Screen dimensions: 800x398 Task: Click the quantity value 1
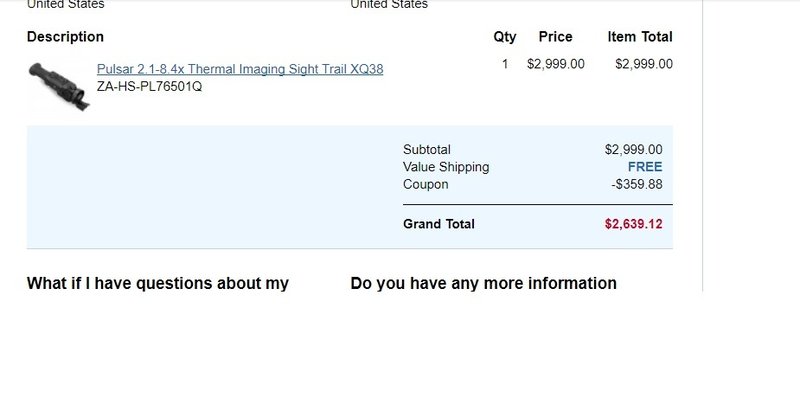point(505,64)
